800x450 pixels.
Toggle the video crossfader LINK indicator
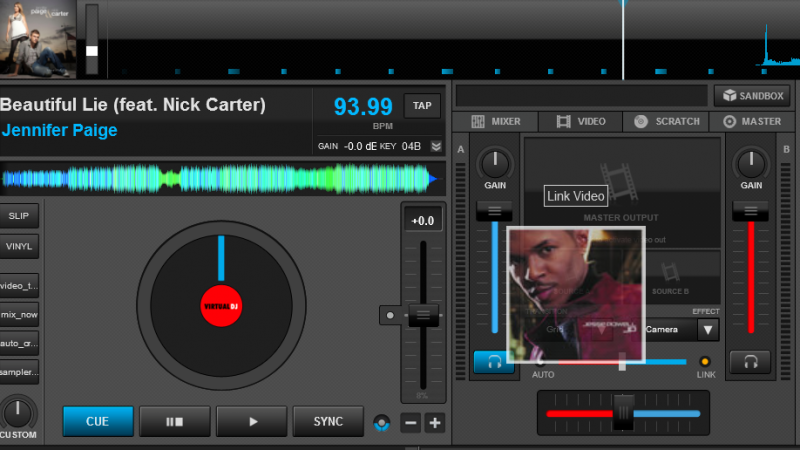pyautogui.click(x=705, y=362)
